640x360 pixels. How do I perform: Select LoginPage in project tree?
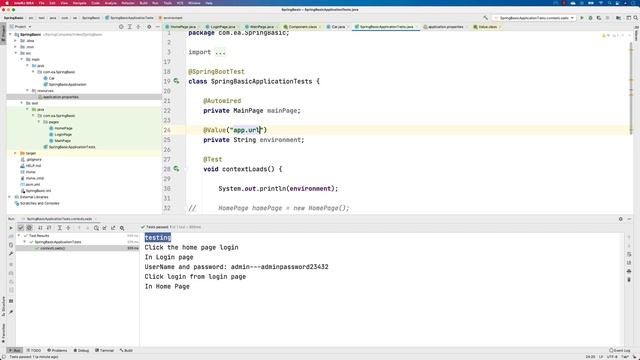coord(63,134)
